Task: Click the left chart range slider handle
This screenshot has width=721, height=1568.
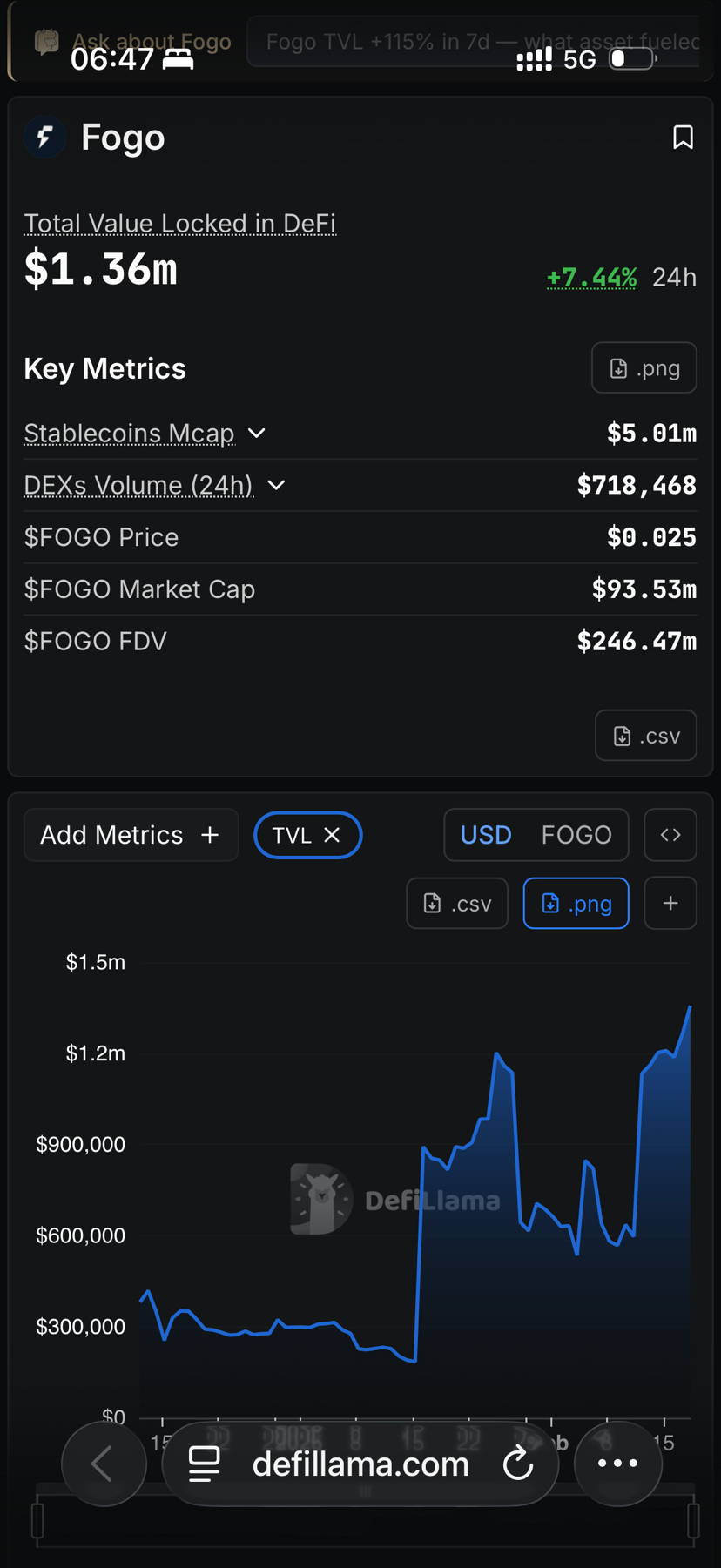Action: tap(37, 1521)
